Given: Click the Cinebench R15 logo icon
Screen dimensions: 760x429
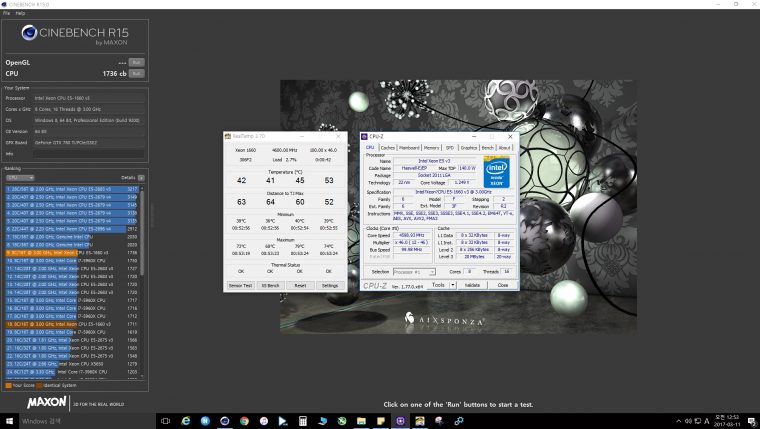Looking at the screenshot, I should [29, 33].
